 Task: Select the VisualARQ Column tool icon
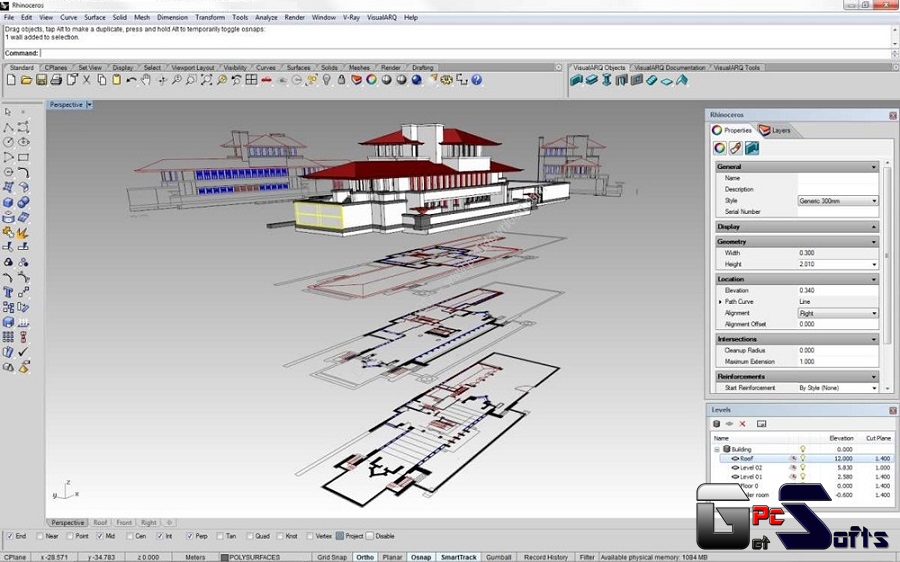click(x=607, y=80)
